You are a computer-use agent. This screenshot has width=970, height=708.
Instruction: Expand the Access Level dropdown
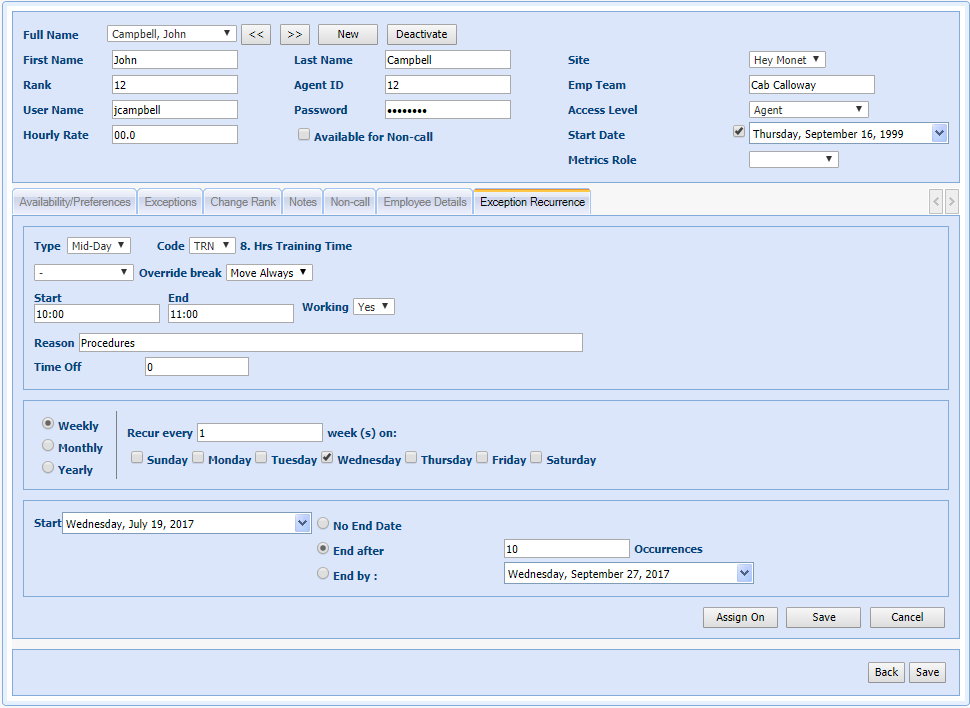click(x=809, y=110)
